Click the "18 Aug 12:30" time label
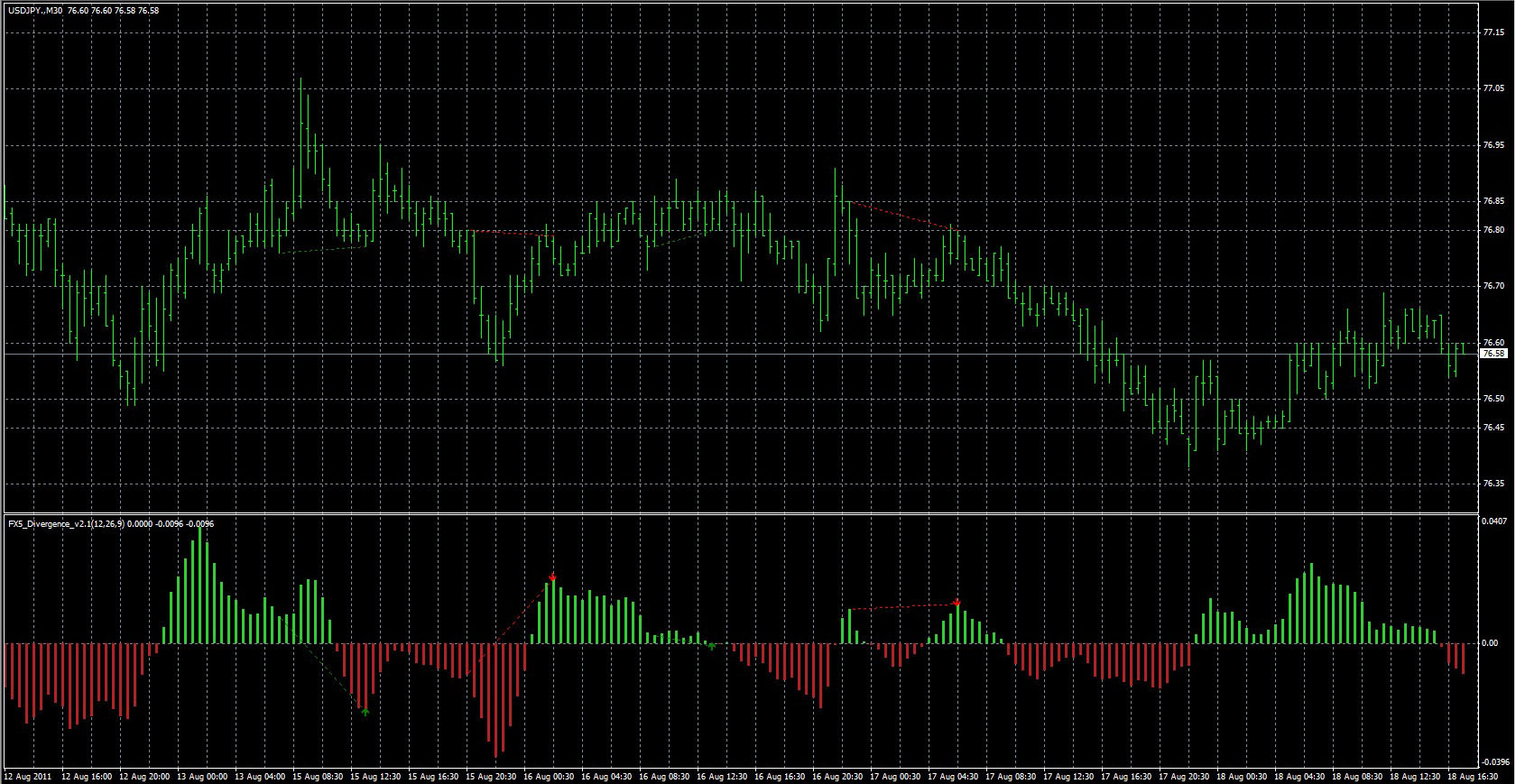Image resolution: width=1516 pixels, height=784 pixels. [x=1415, y=776]
